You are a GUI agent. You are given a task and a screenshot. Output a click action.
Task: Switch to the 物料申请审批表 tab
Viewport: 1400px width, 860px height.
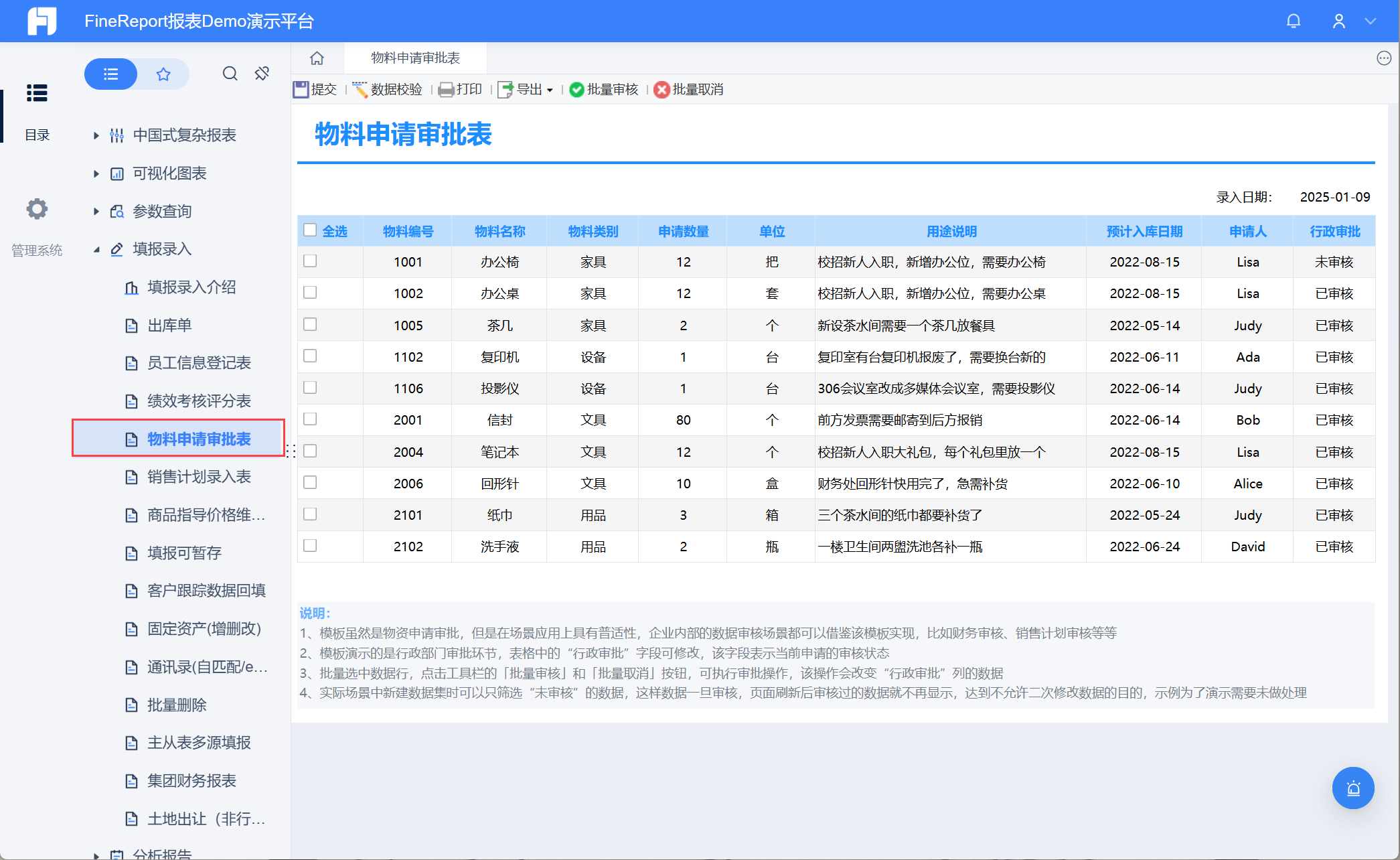click(x=415, y=58)
